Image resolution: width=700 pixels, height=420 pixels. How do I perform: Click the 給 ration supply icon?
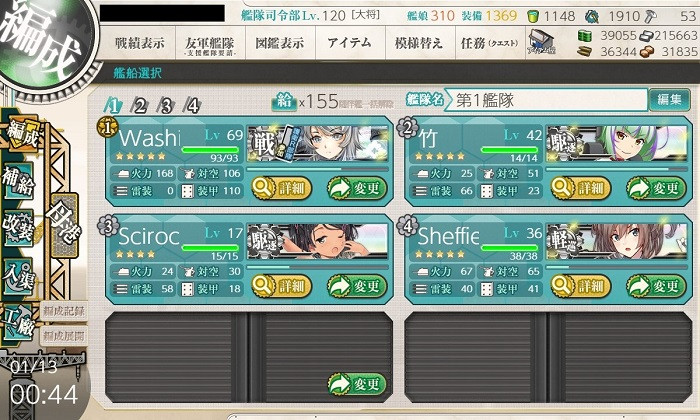pos(284,102)
